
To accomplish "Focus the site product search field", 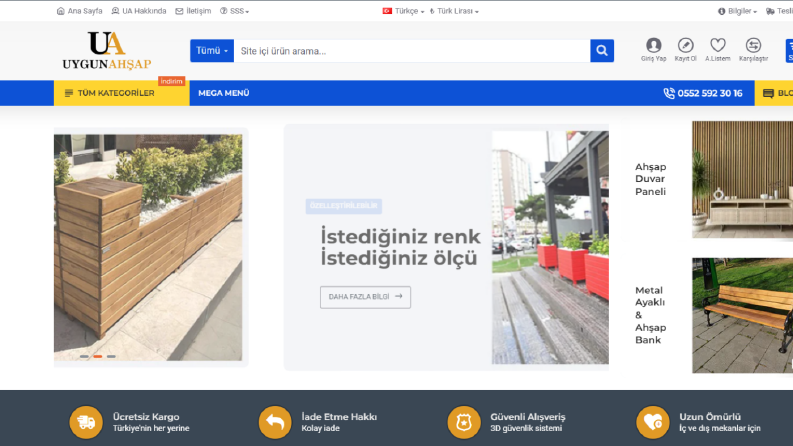I will point(412,51).
